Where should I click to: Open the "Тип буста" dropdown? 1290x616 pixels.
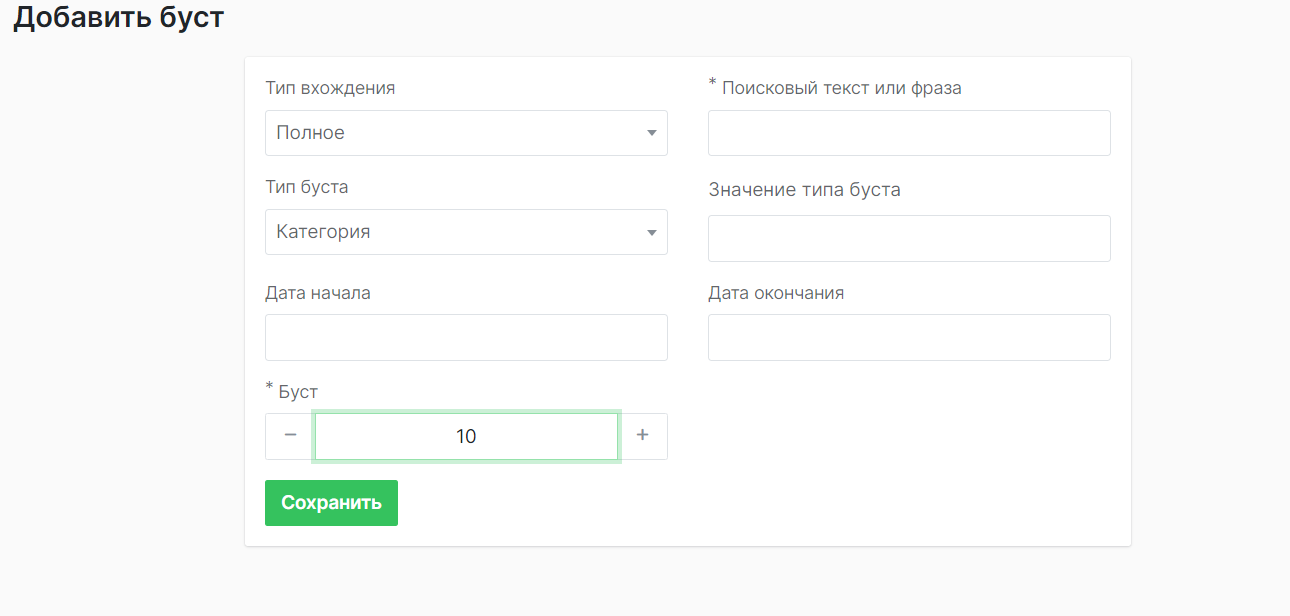(466, 231)
